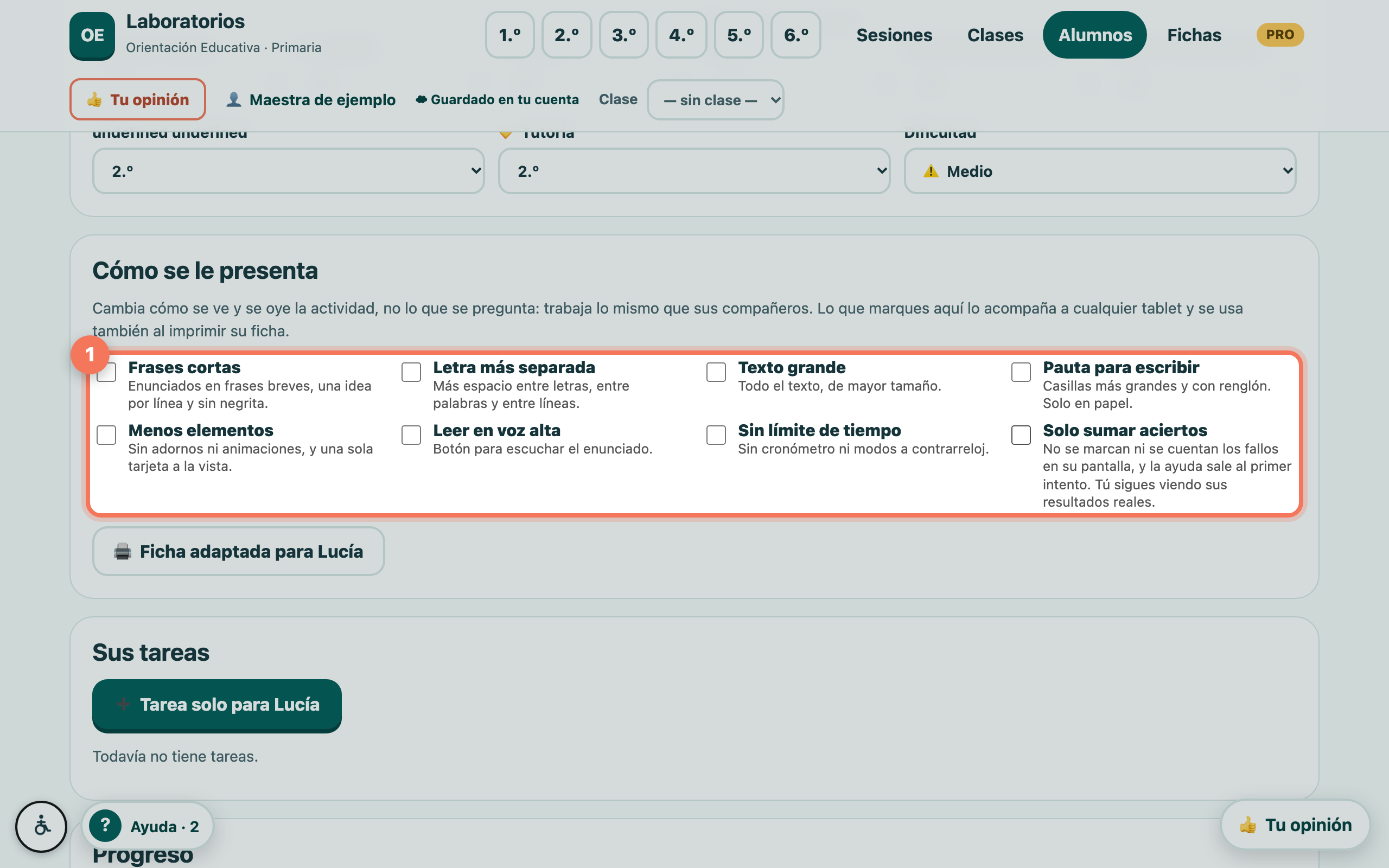
Task: Enable the Letra más separada checkbox
Action: (x=411, y=372)
